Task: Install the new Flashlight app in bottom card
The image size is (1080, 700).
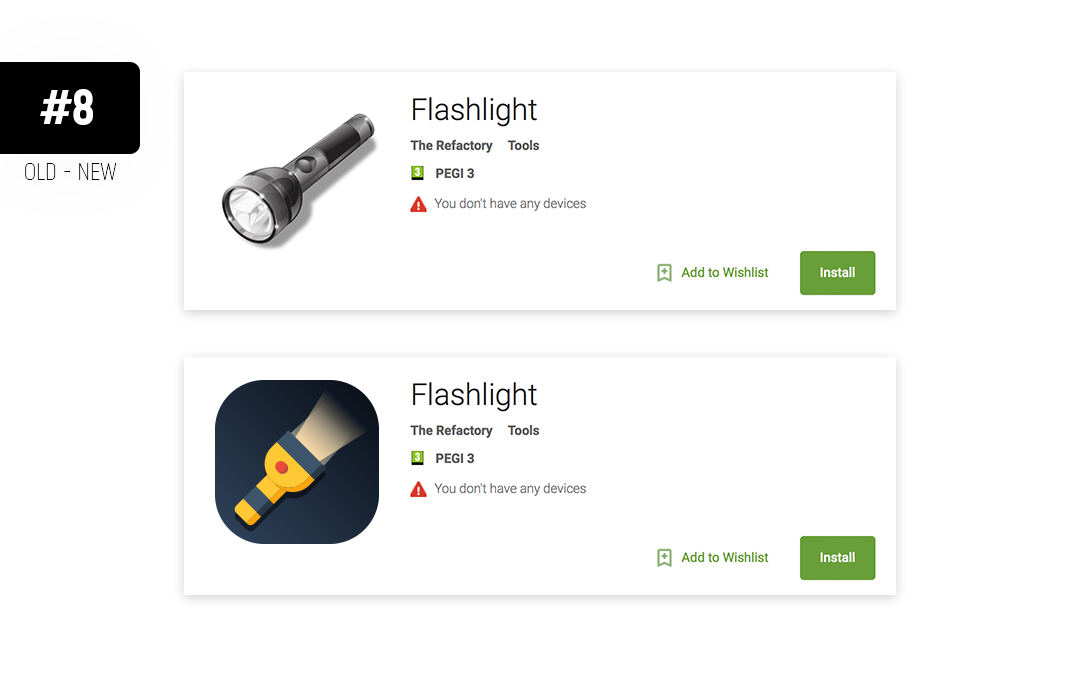Action: (x=838, y=557)
